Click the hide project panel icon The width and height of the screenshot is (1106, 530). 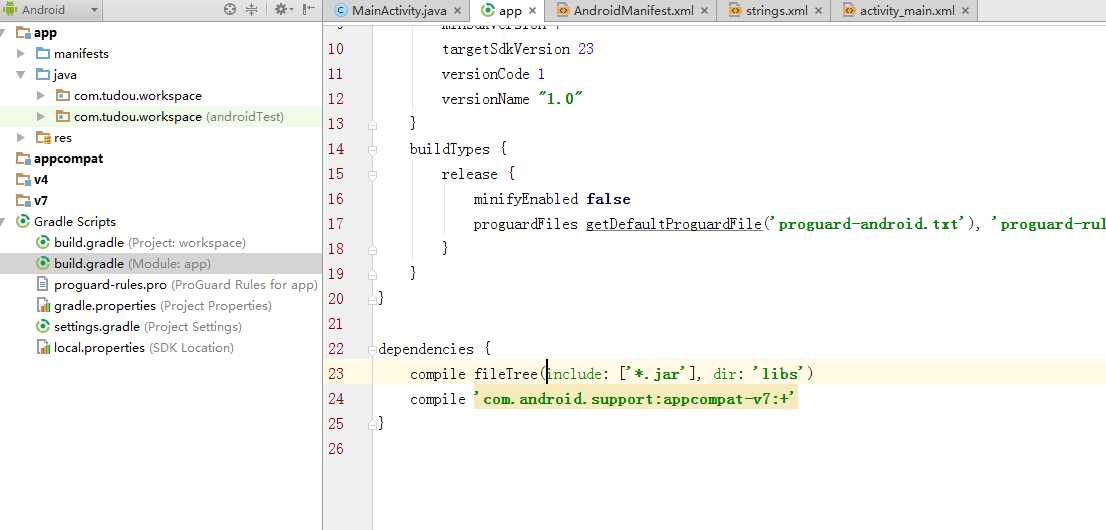tap(308, 10)
